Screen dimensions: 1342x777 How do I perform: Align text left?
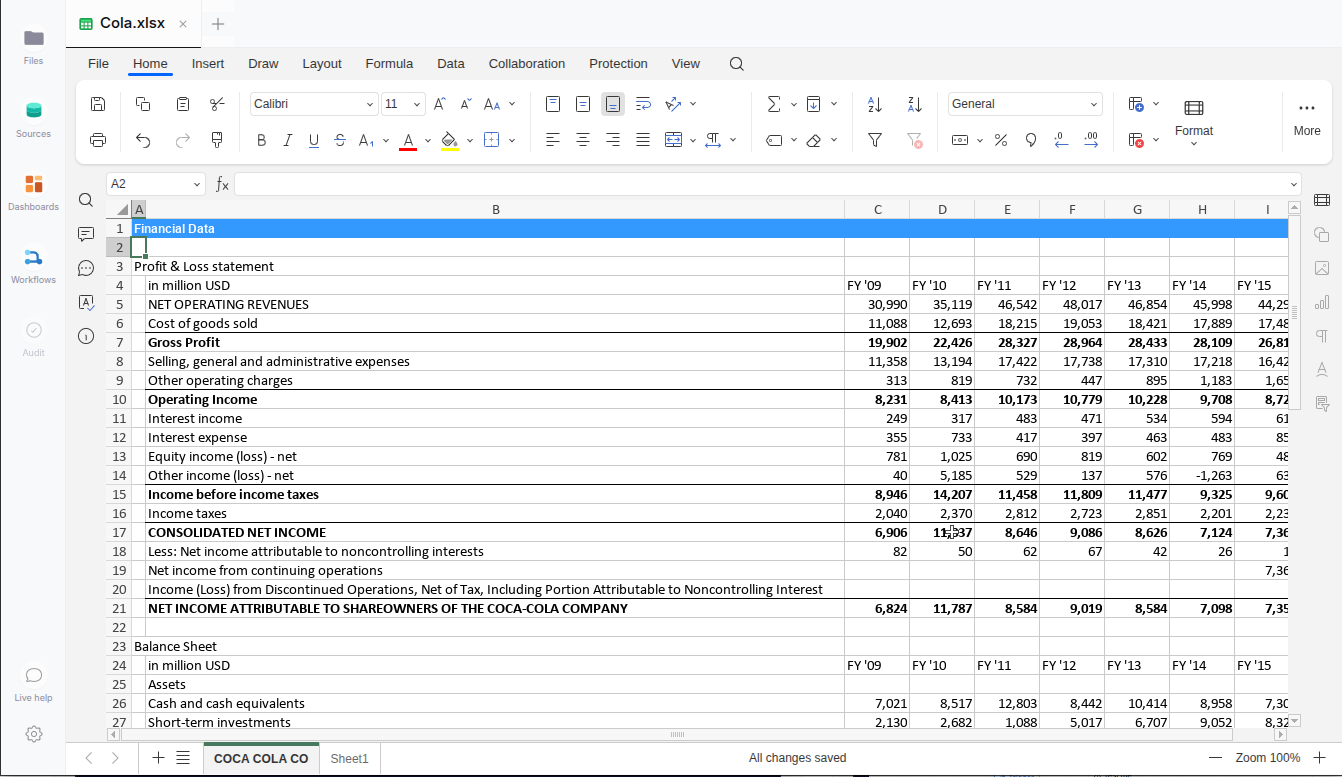(x=553, y=140)
